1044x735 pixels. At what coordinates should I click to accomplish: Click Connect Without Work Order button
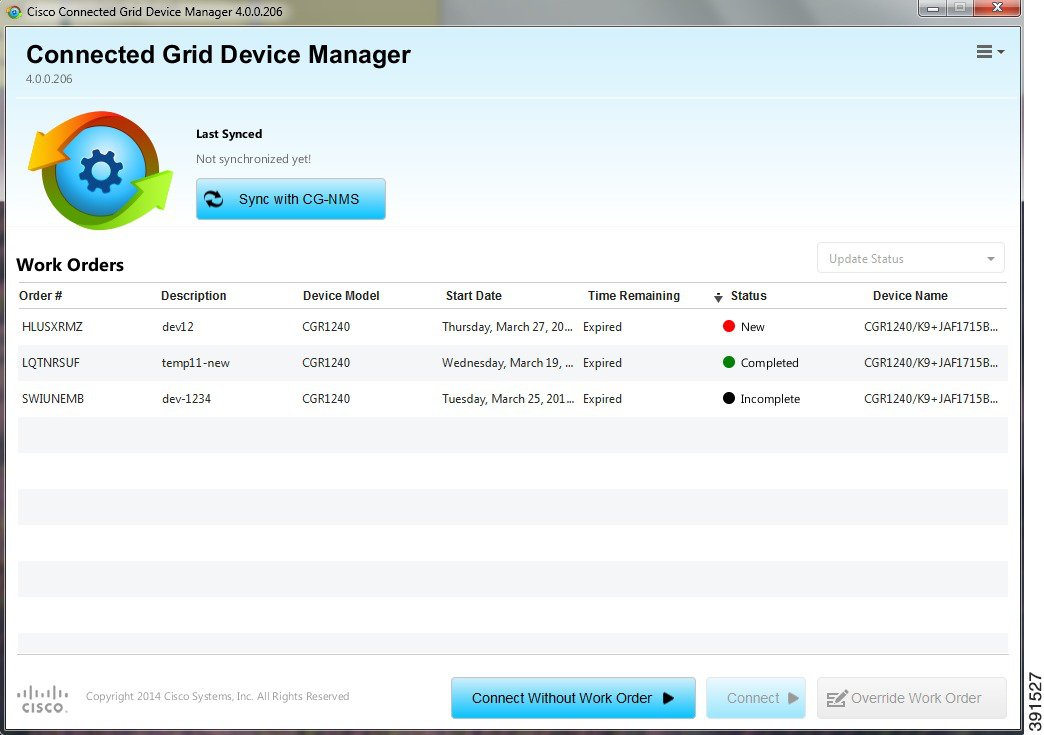[573, 698]
